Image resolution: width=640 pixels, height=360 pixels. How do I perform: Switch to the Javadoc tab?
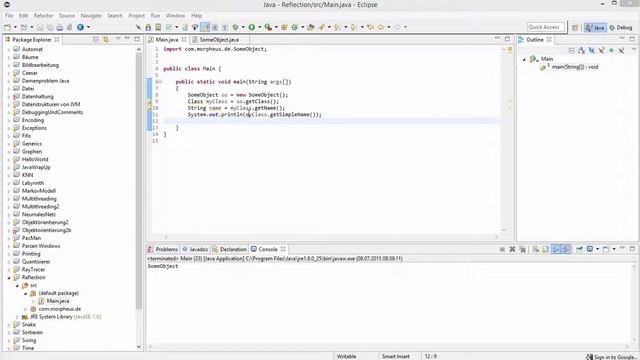tap(195, 249)
